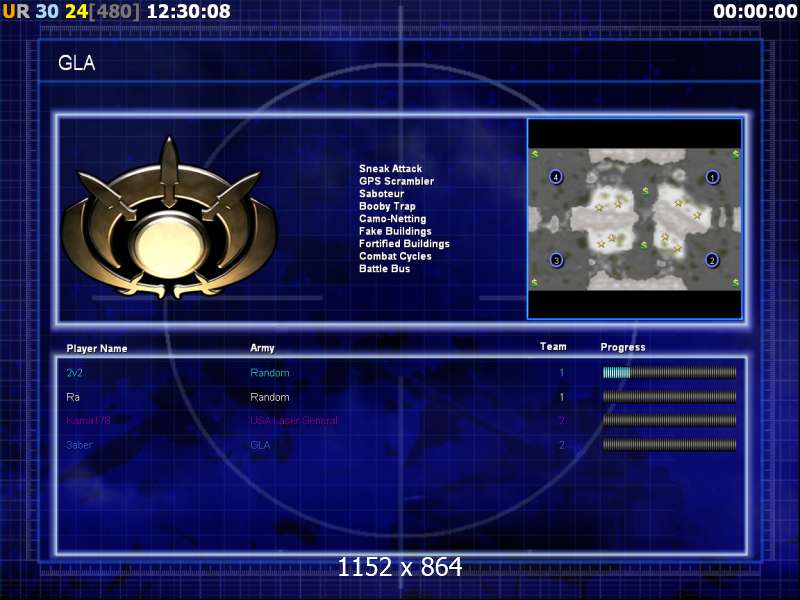Click Saber's loading progress bar
This screenshot has width=800, height=600.
pos(669,444)
